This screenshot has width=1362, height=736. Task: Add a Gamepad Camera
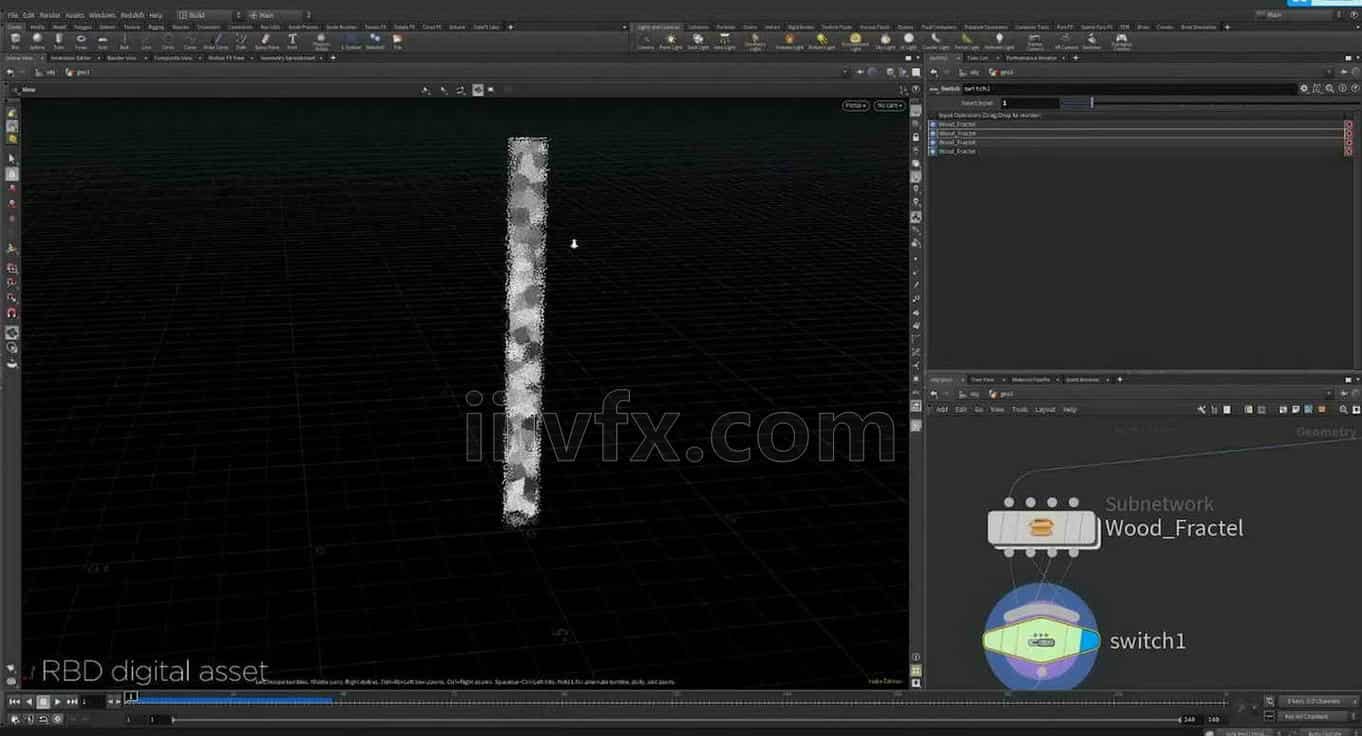pos(1120,41)
